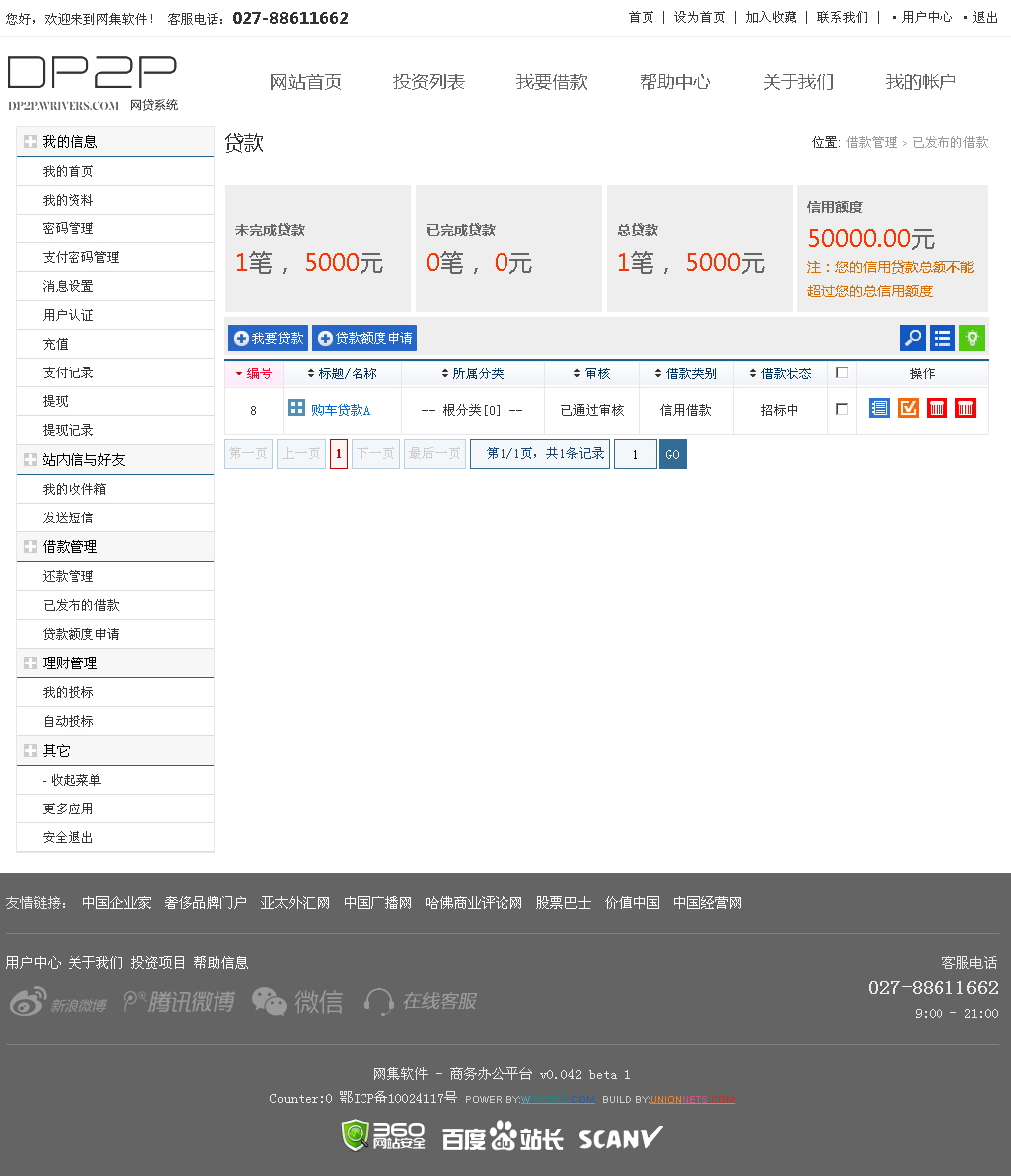This screenshot has height=1176, width=1011.
Task: Click the blue list view icon
Action: pyautogui.click(x=941, y=338)
